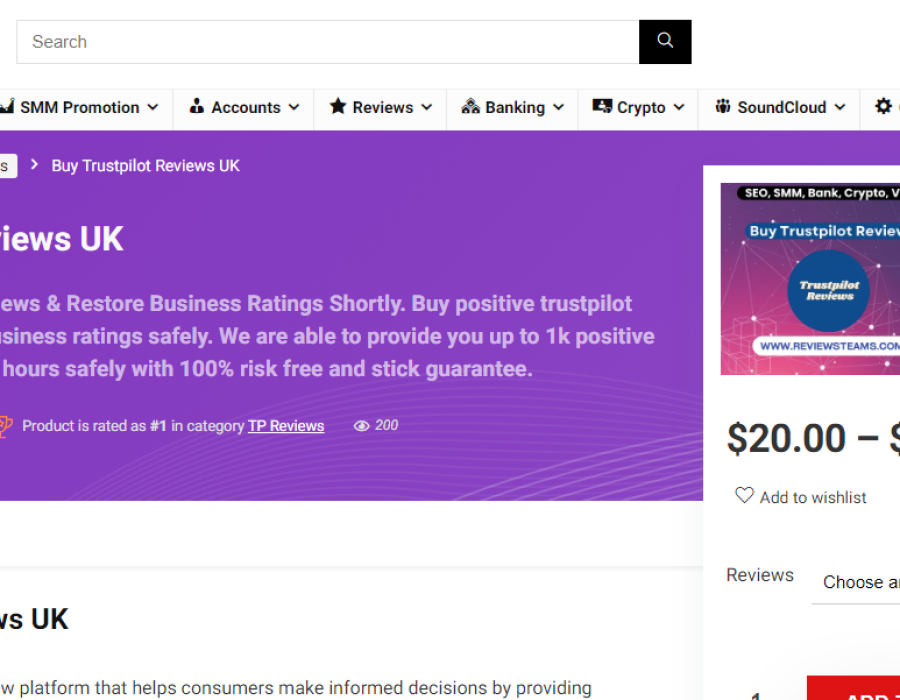Click the star icon beside Reviews menu
The width and height of the screenshot is (900, 700).
pyautogui.click(x=338, y=107)
